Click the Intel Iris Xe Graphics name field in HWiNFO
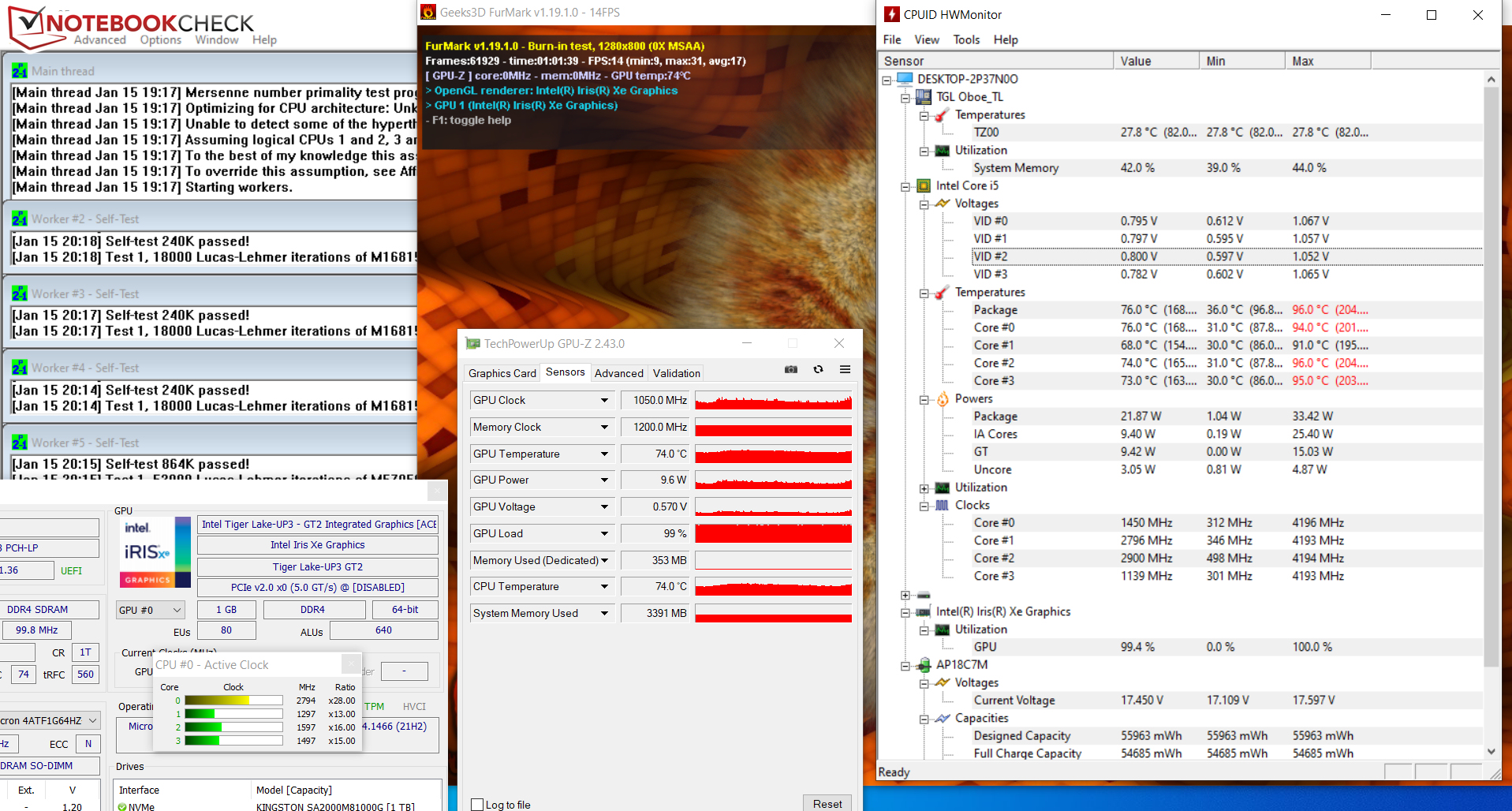Screen dimensions: 1512x811 [317, 545]
